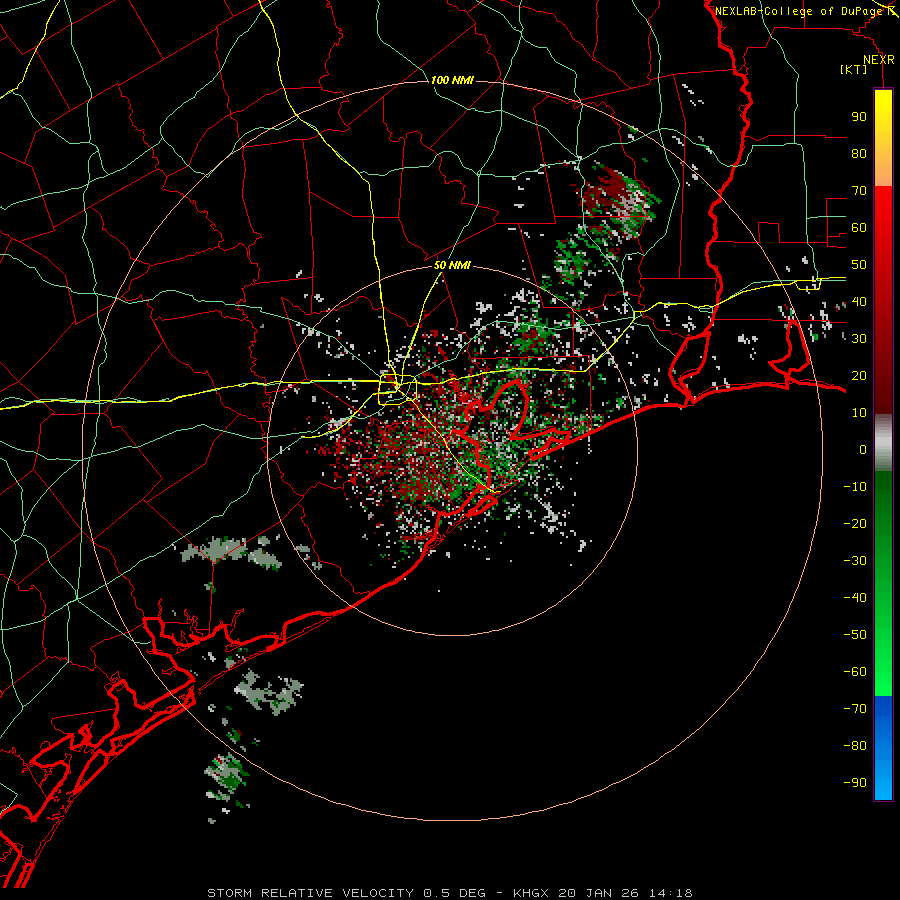The image size is (900, 900).
Task: Click the 0 value on the velocity scale
Action: [863, 449]
